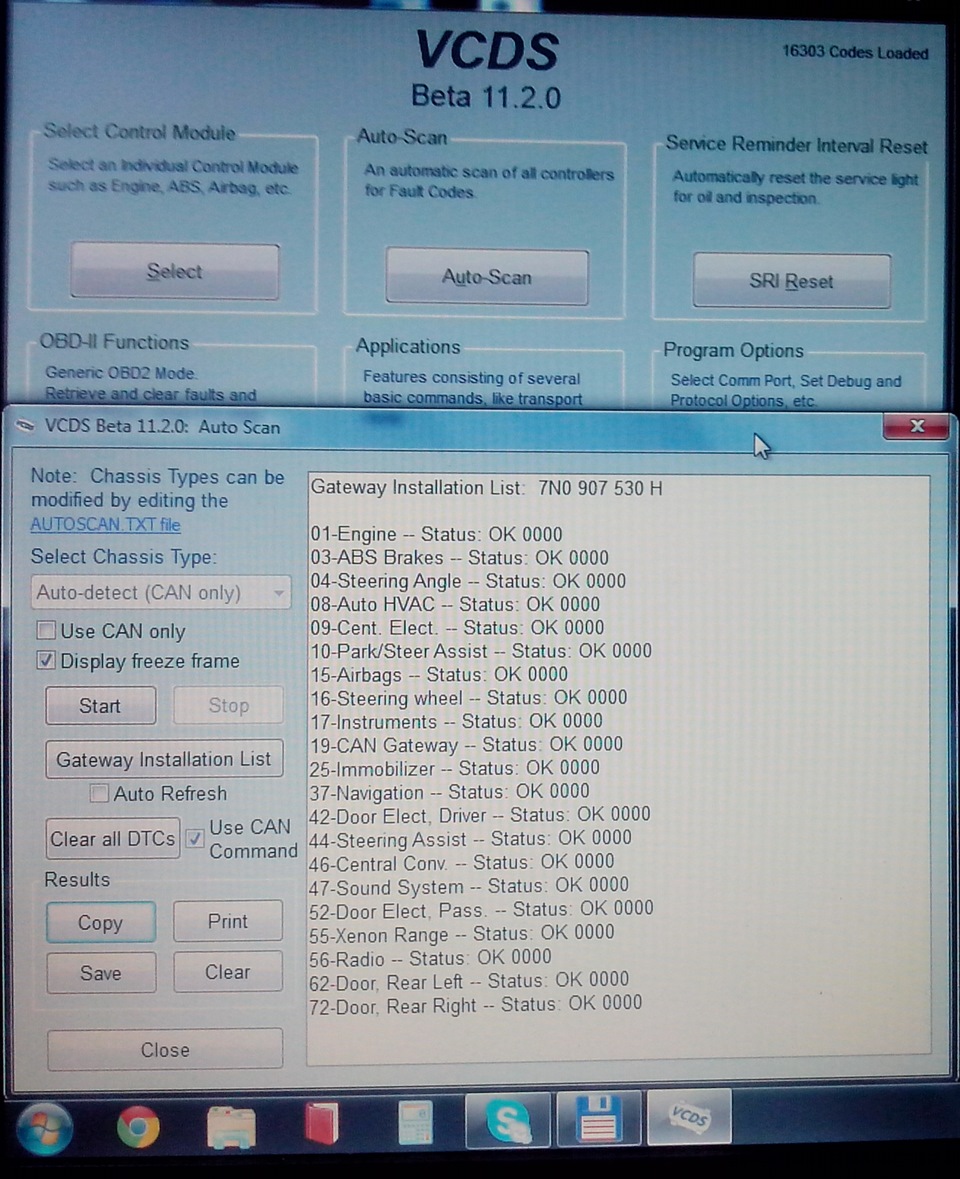Select the 04-Steering Angle status line
The width and height of the screenshot is (960, 1179).
click(468, 580)
